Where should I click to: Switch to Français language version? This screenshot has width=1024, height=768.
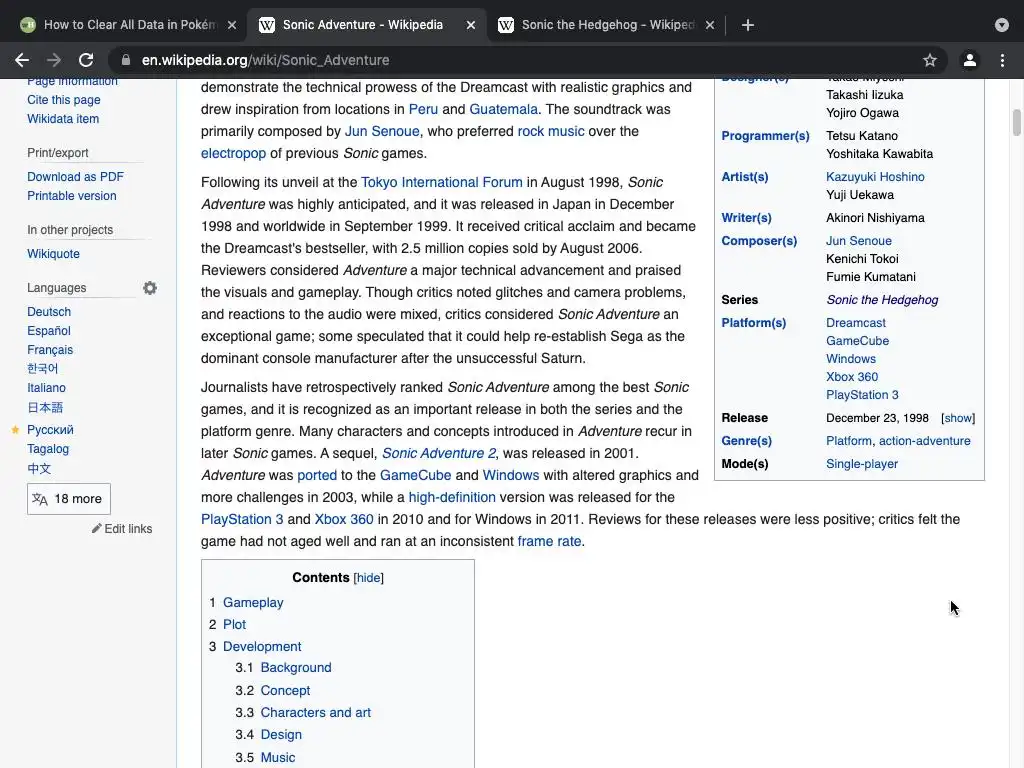pos(50,350)
